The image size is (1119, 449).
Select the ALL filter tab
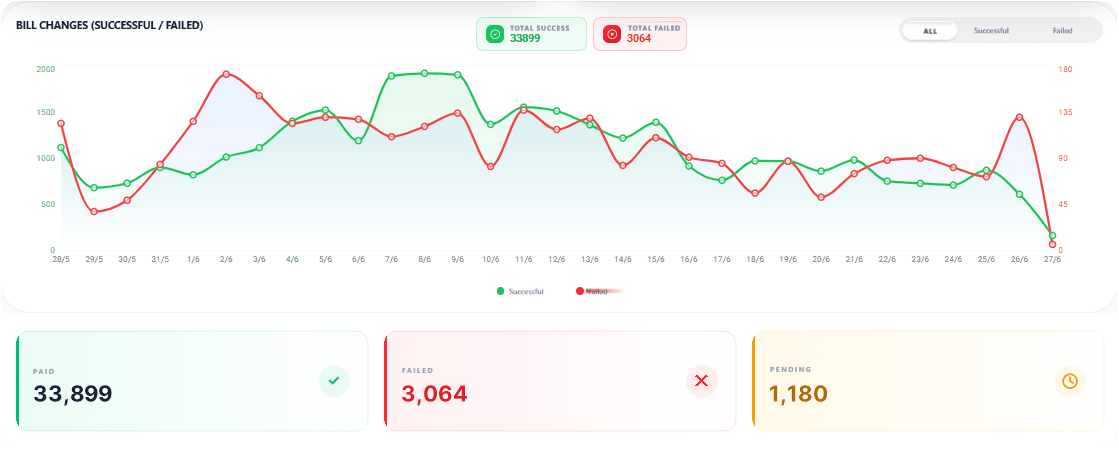click(x=929, y=31)
